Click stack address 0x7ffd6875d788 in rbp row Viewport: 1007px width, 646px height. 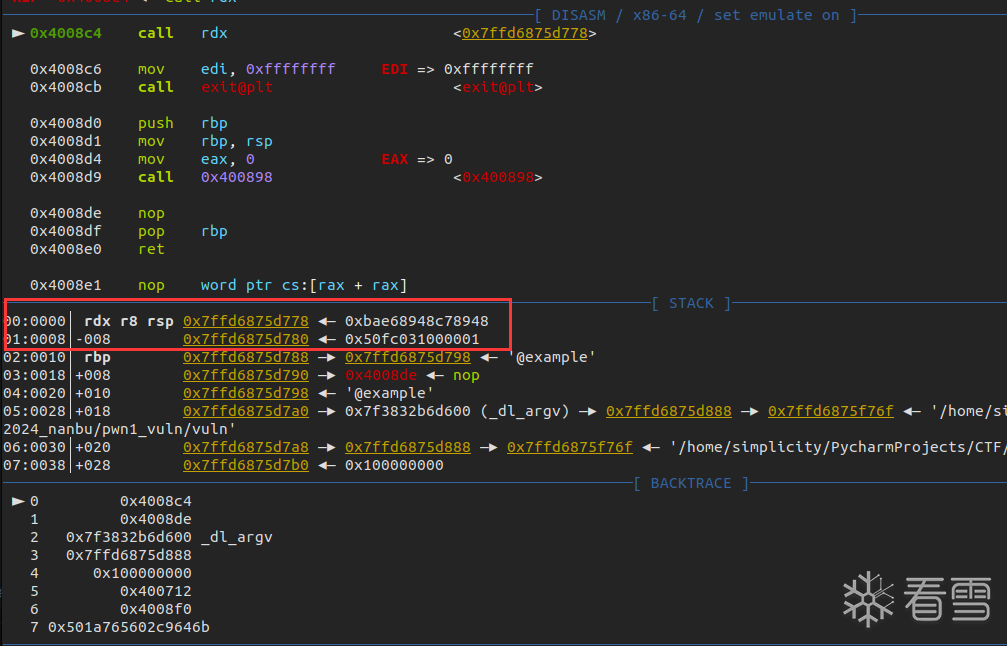pos(245,357)
